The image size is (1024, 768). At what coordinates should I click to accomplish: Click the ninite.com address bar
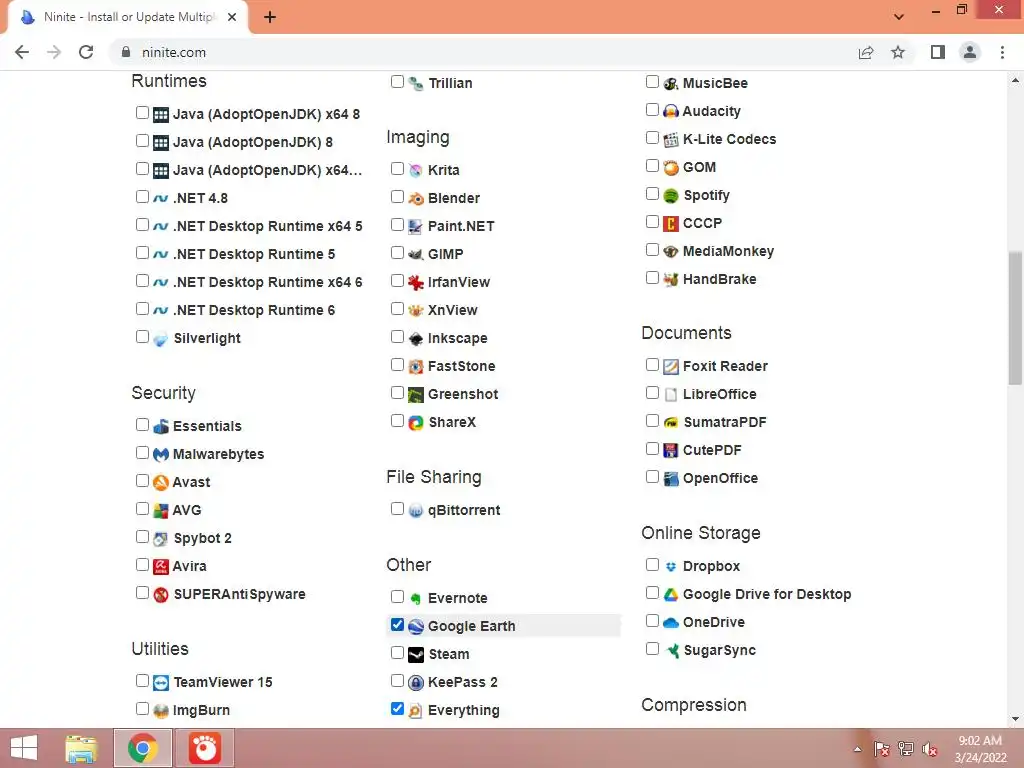click(483, 52)
